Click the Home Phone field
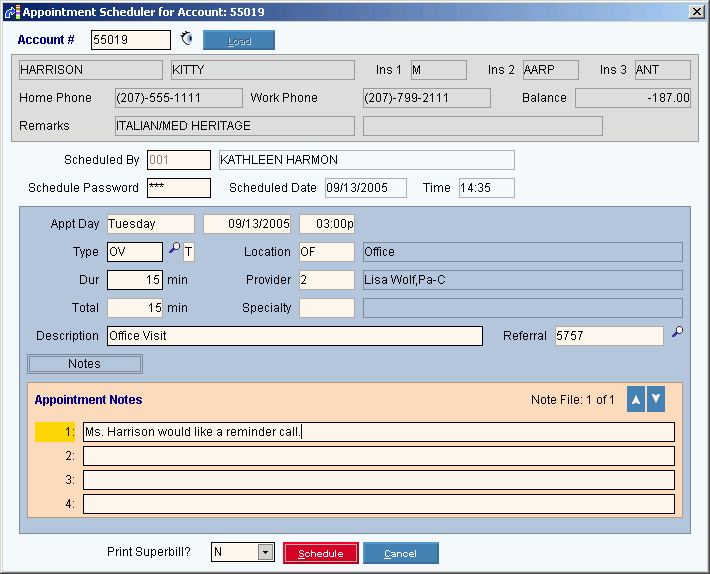This screenshot has height=574, width=710. tap(179, 98)
